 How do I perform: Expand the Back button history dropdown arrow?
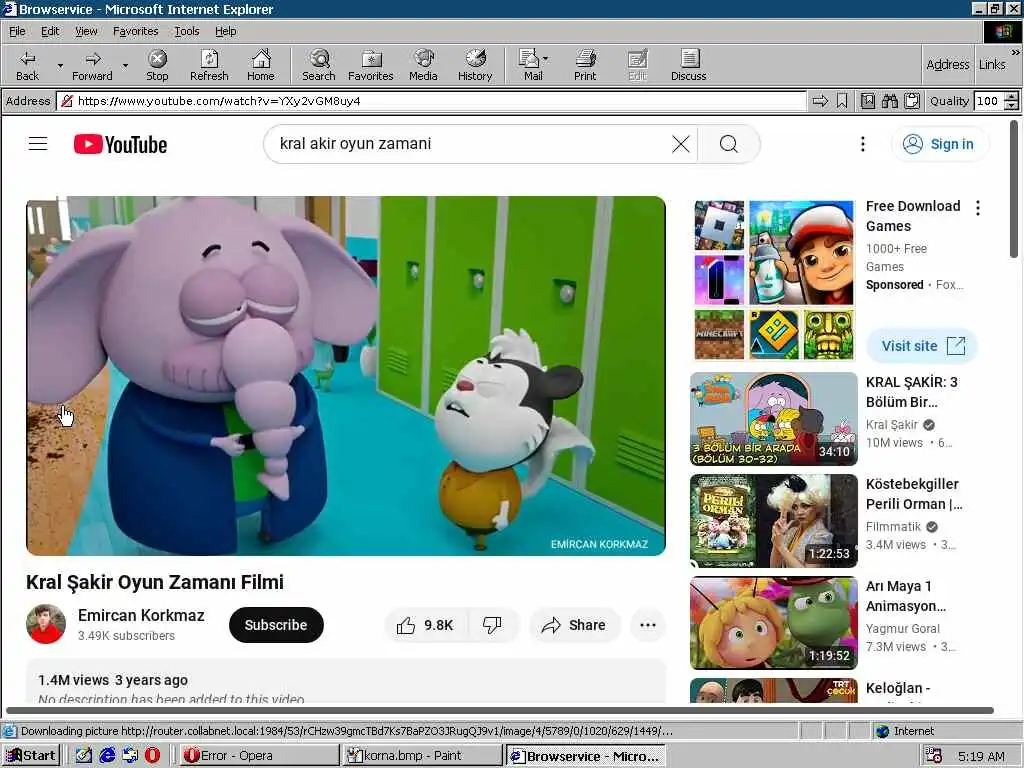click(x=60, y=65)
